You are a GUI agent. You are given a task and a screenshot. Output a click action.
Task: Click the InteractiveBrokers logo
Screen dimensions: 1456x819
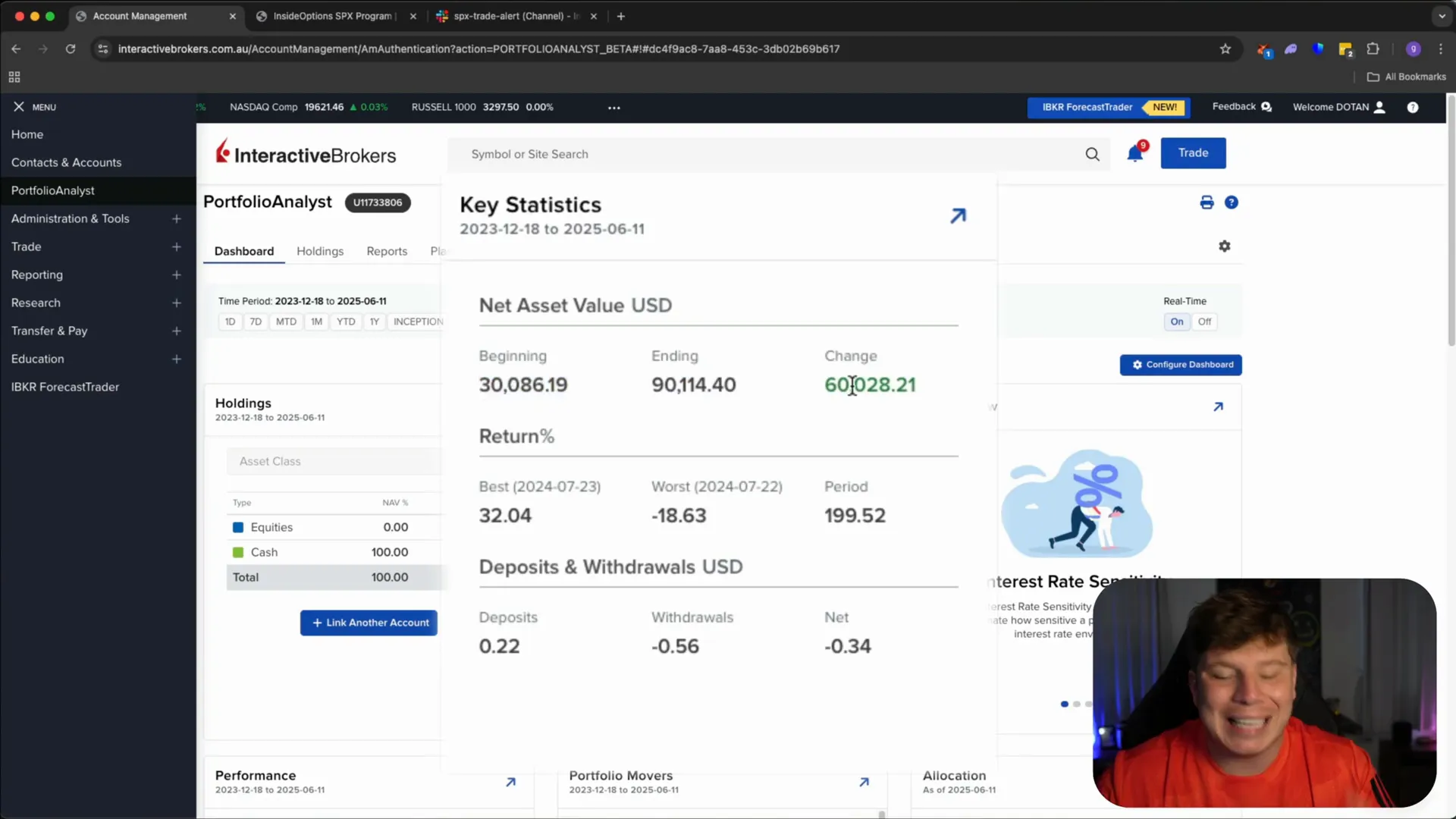306,153
